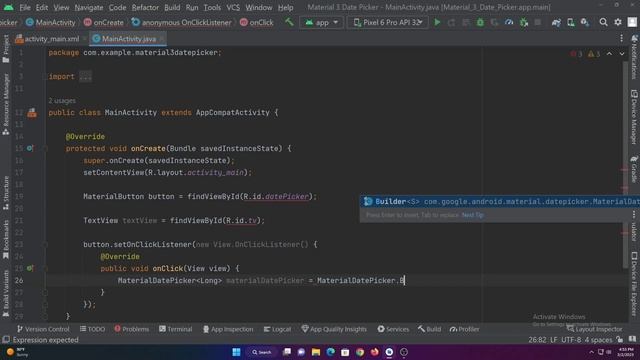Toggle read-only lock in status bar
Viewport: 640px width, 360px height.
tap(620, 340)
